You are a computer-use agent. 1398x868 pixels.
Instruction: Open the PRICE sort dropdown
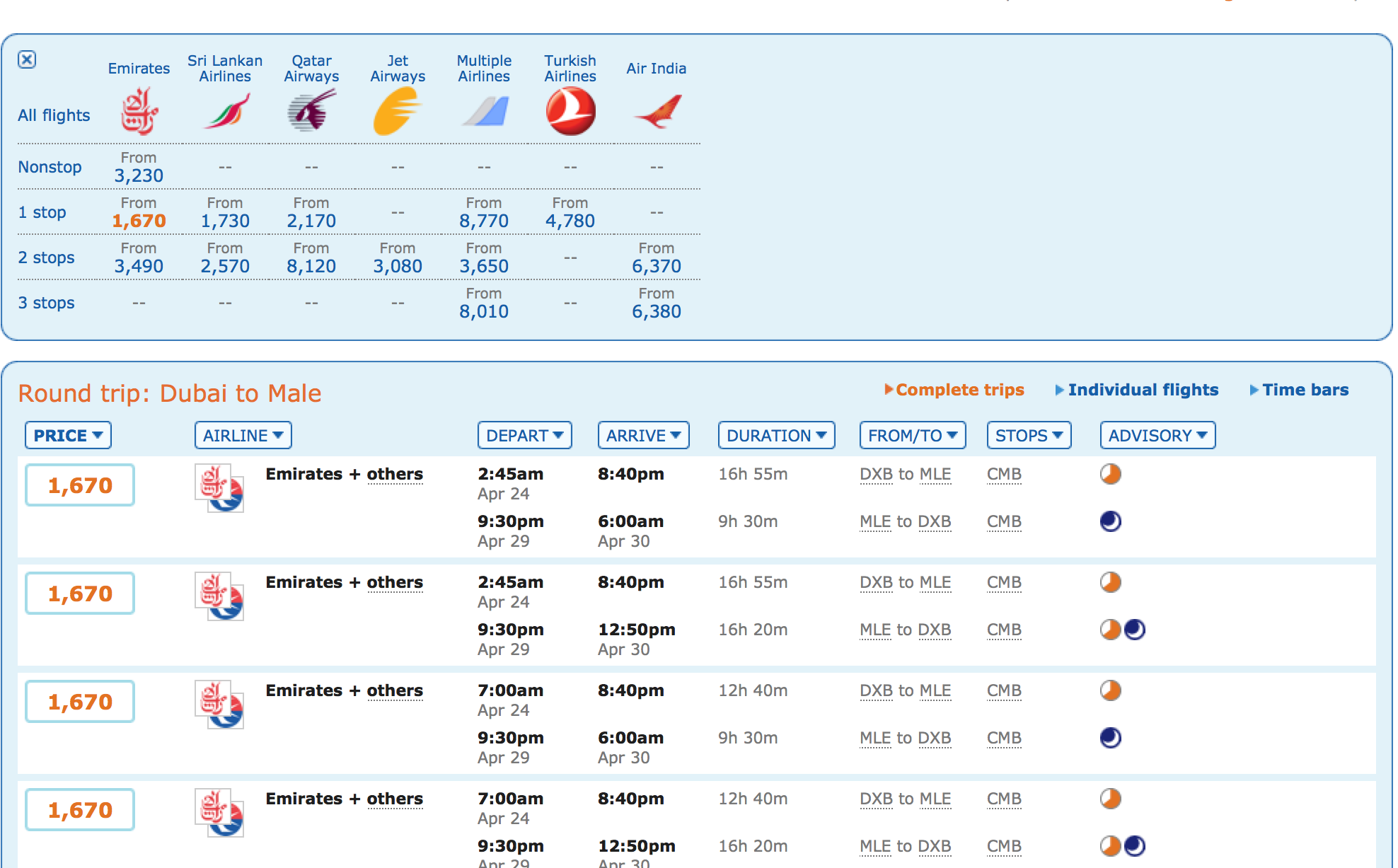click(68, 435)
